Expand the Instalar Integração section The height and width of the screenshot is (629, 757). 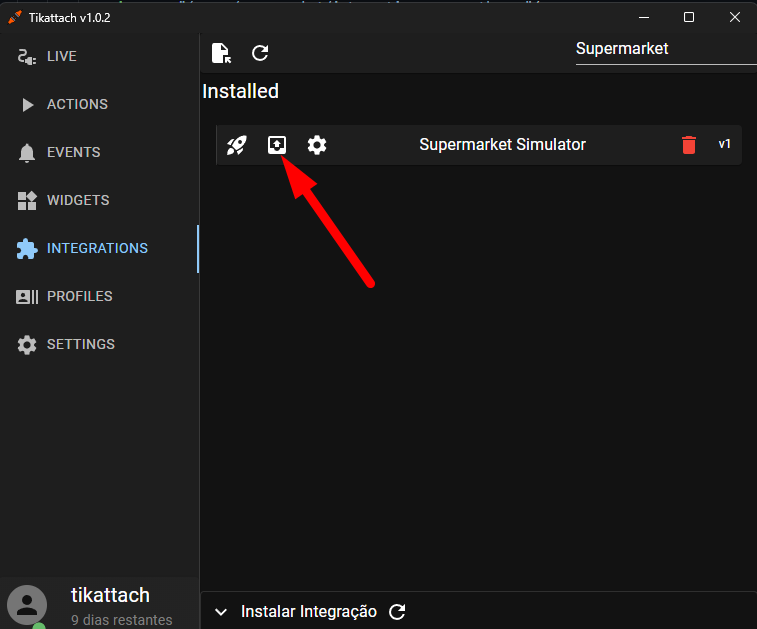click(x=221, y=612)
